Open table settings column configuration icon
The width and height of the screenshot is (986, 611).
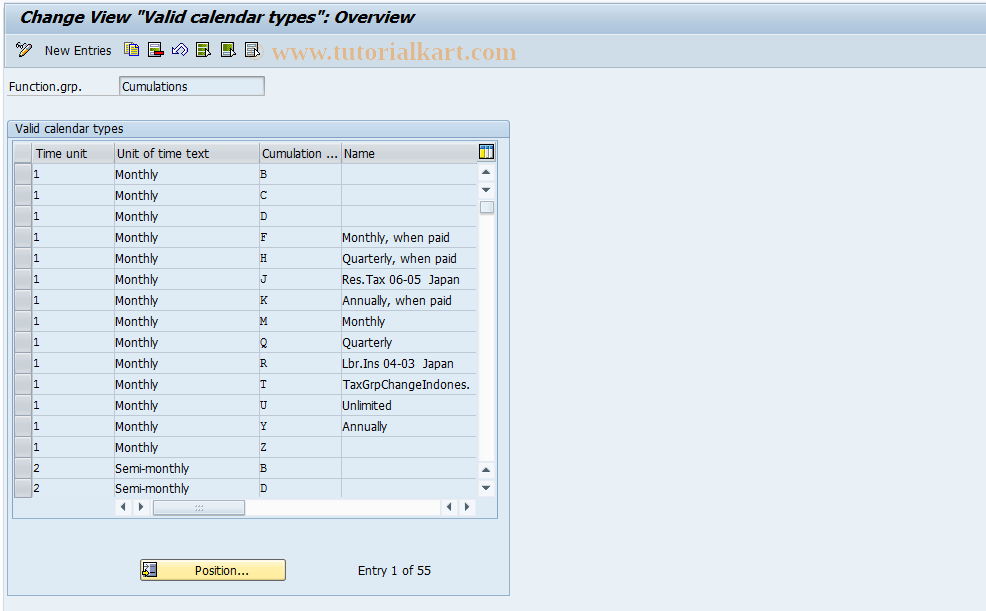[486, 151]
